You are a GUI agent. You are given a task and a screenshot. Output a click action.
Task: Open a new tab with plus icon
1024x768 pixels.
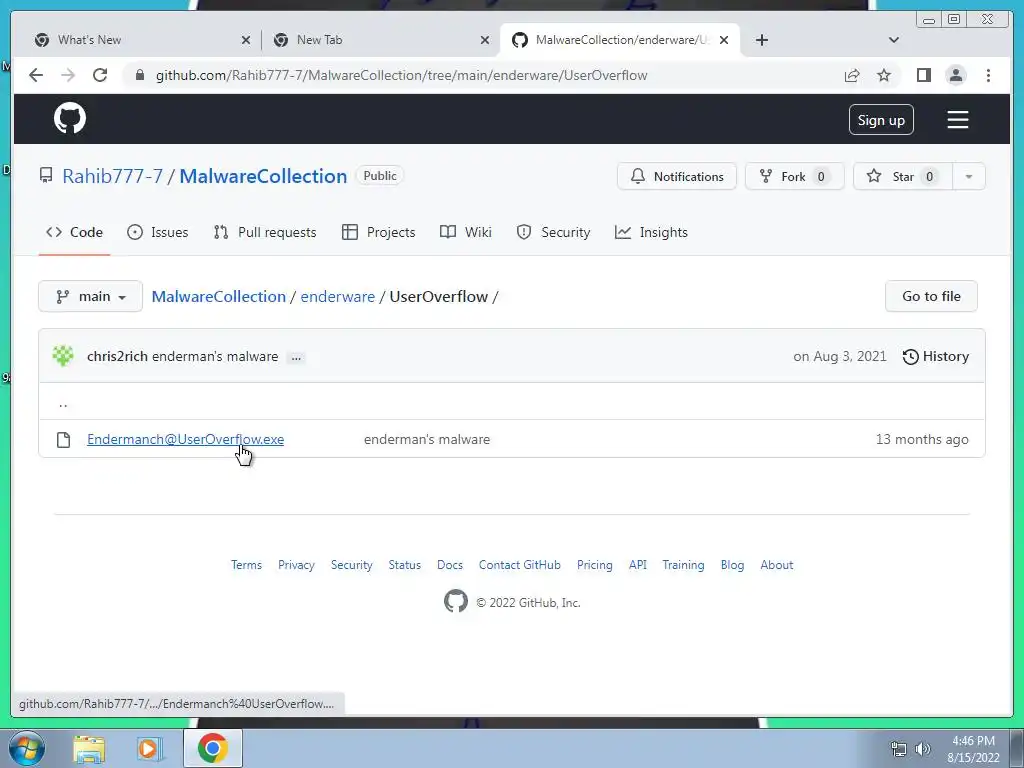(761, 40)
